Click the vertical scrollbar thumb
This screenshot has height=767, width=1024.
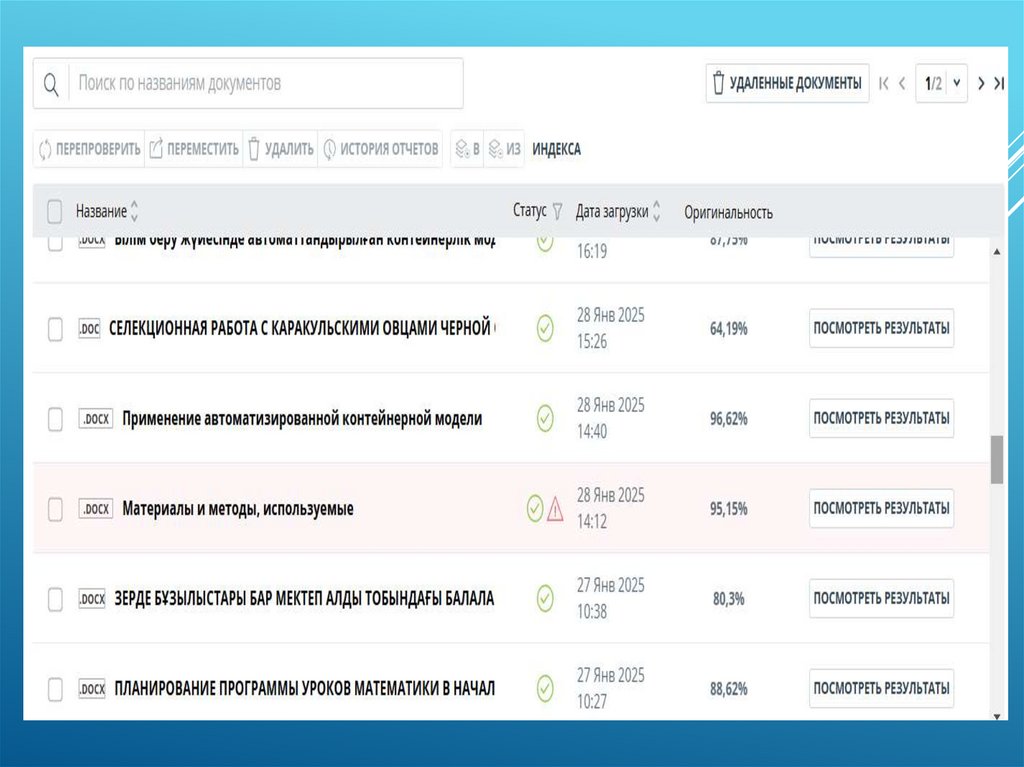pos(997,460)
